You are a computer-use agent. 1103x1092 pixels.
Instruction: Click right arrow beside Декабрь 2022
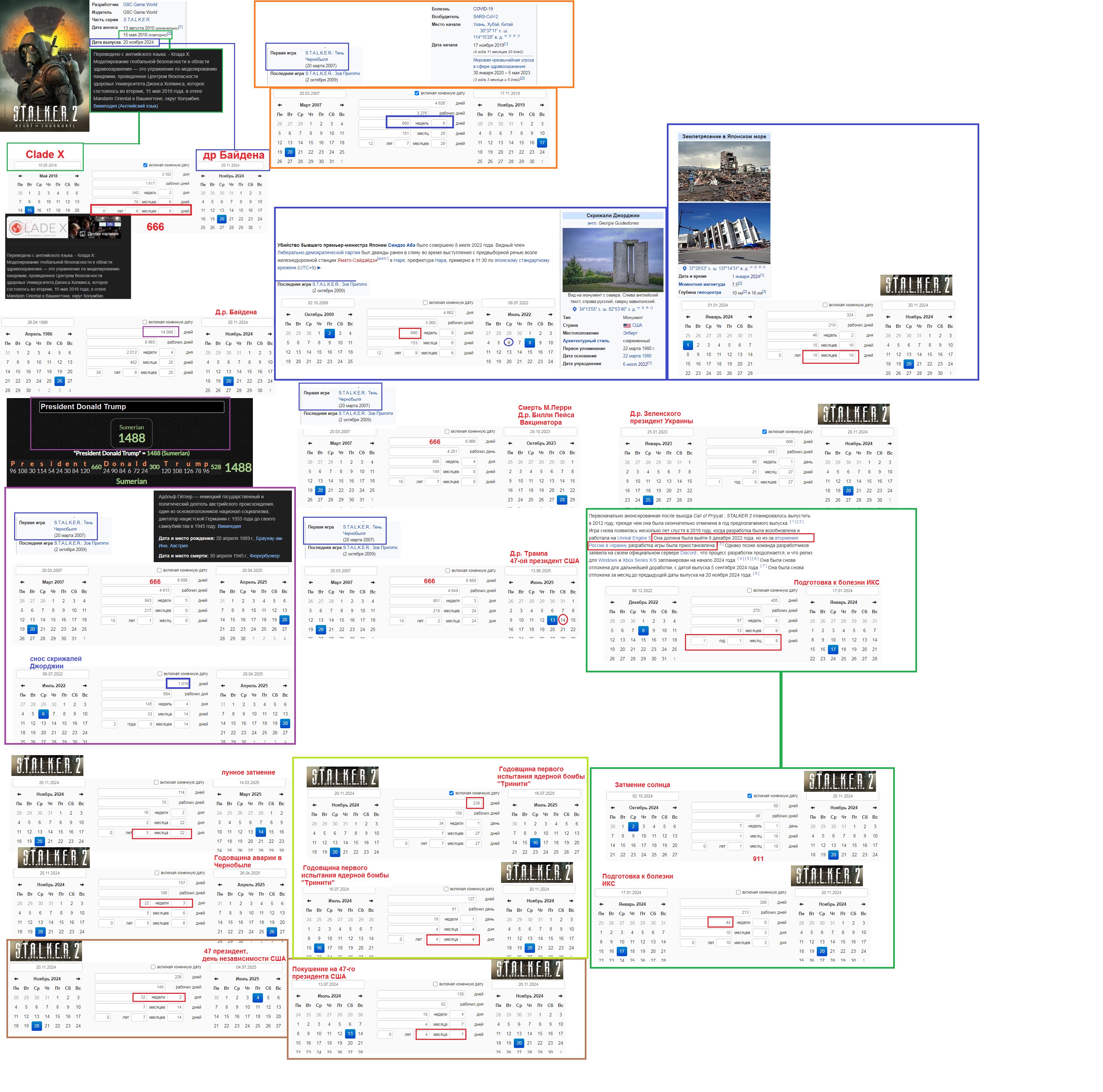[674, 602]
